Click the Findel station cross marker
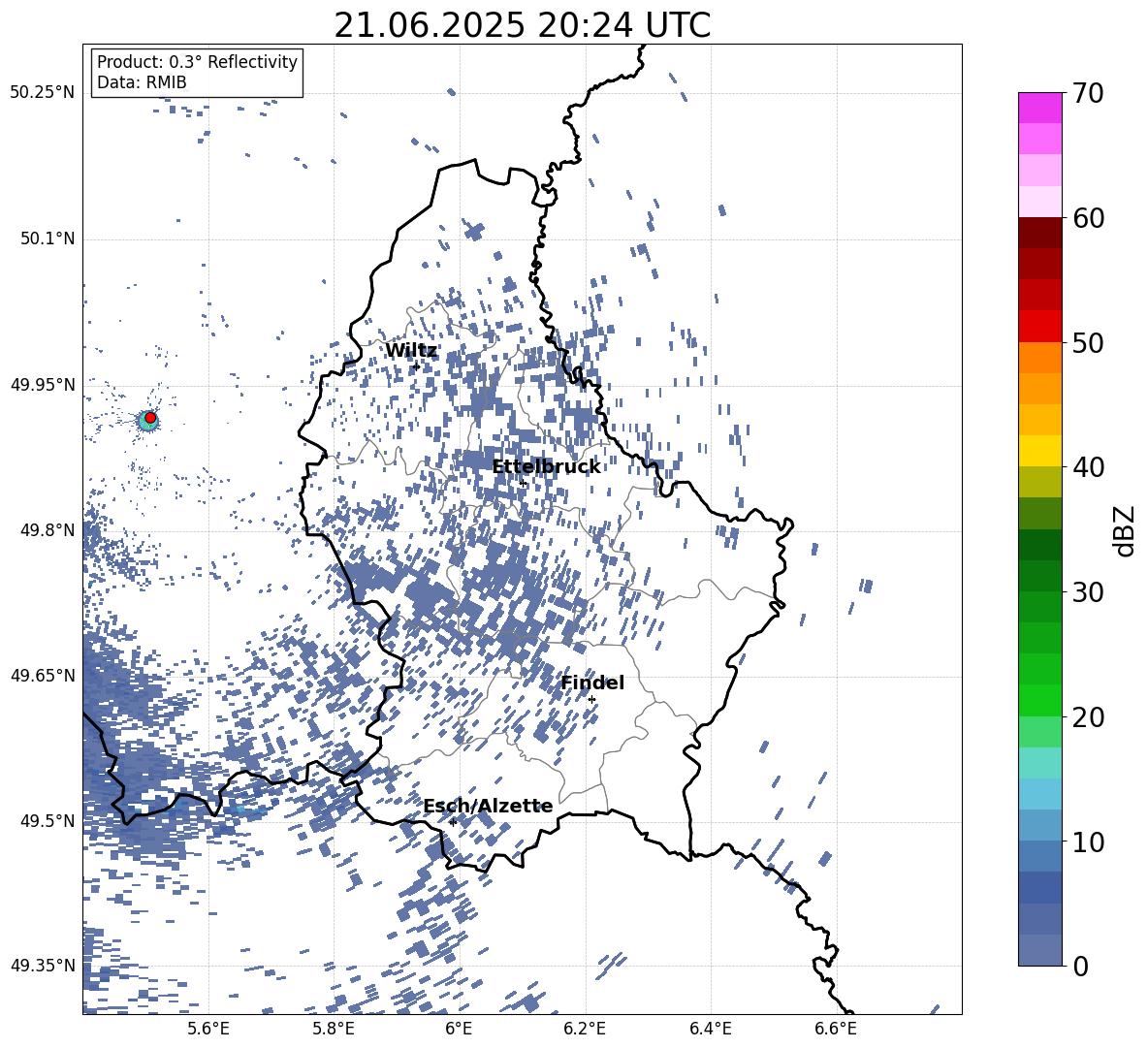 pos(591,700)
